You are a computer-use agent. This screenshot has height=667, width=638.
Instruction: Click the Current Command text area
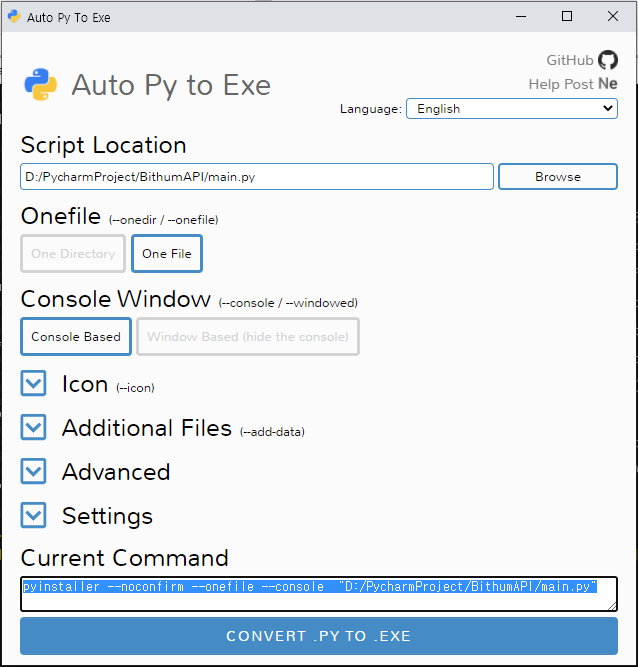319,594
